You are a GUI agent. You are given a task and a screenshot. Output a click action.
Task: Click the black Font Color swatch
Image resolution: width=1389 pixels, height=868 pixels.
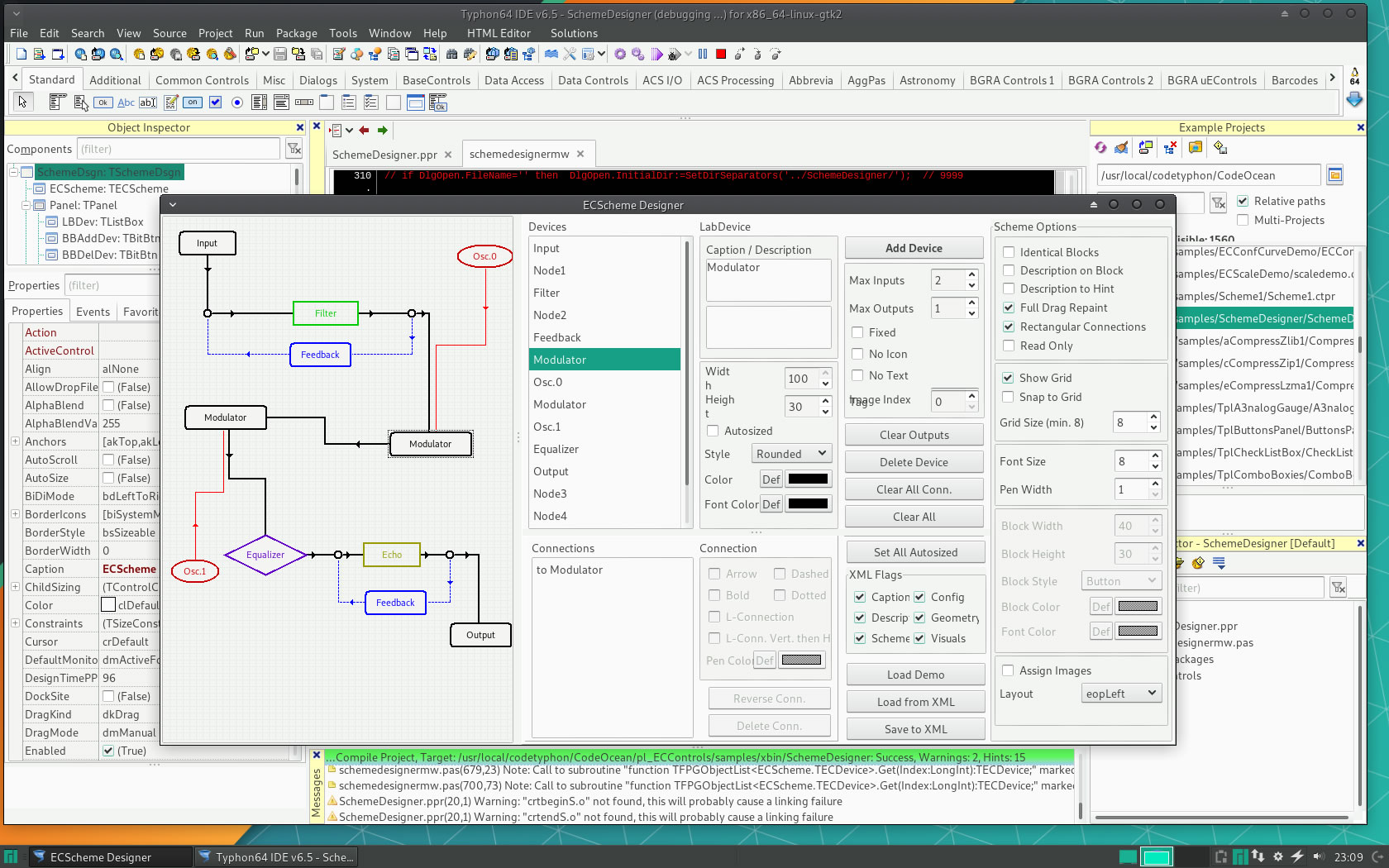[x=808, y=503]
